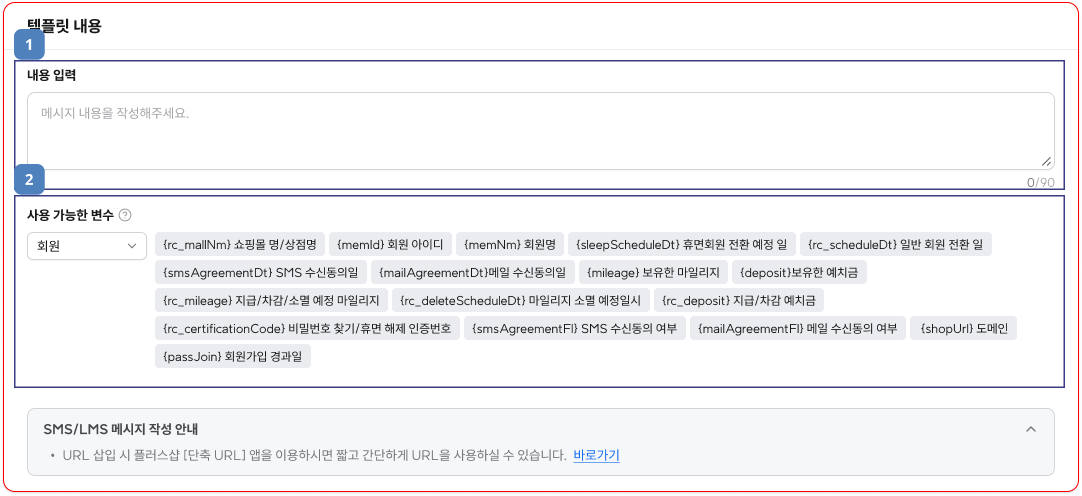The width and height of the screenshot is (1082, 496).
Task: Grab the textarea resize handle corner
Action: (x=1046, y=161)
